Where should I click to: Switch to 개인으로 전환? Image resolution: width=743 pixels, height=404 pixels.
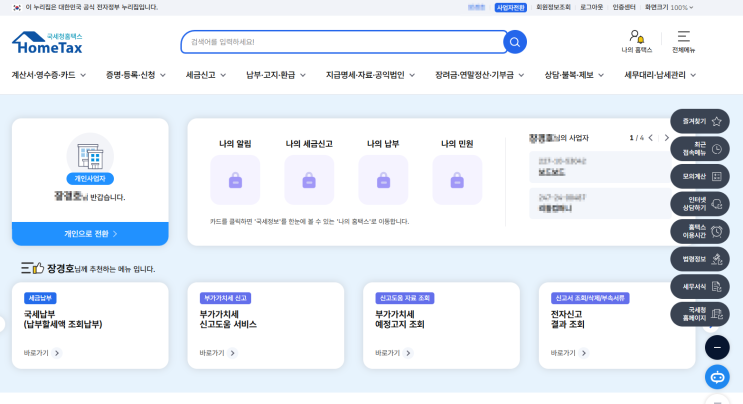click(x=90, y=234)
